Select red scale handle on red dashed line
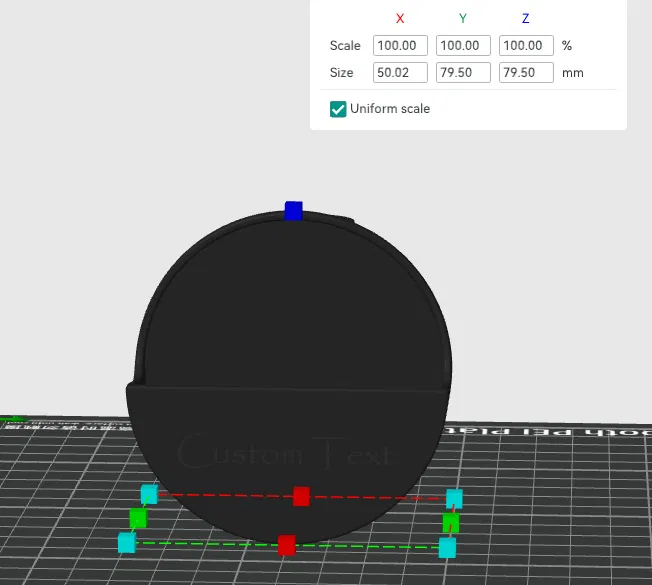Image resolution: width=652 pixels, height=585 pixels. pyautogui.click(x=301, y=496)
